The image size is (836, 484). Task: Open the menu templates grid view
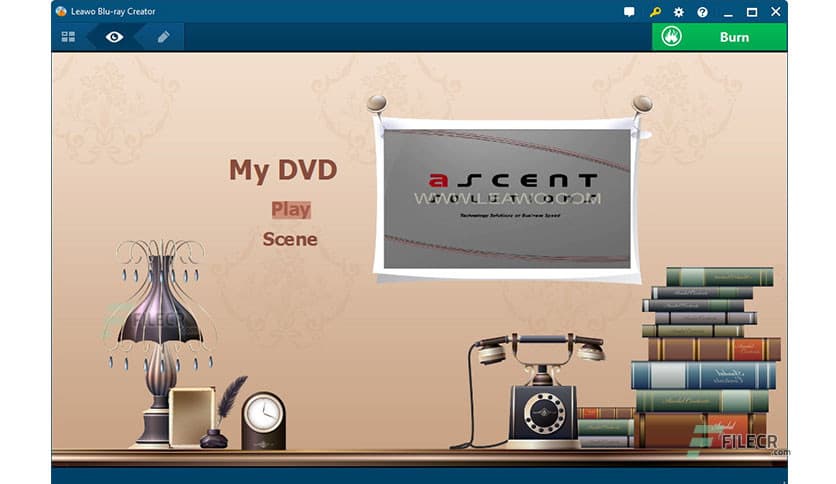tap(68, 37)
